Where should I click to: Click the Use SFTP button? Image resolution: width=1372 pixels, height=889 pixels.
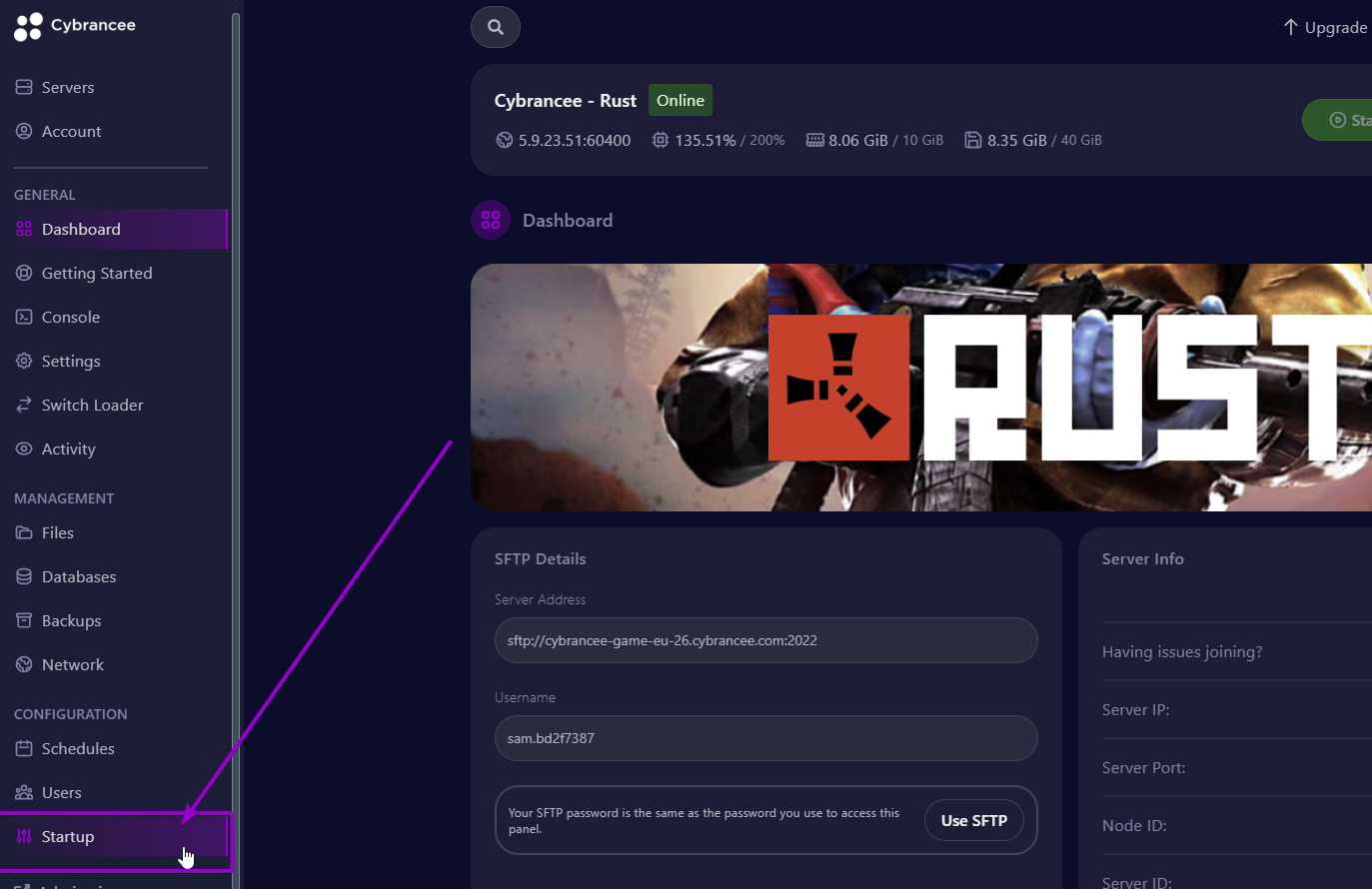[x=973, y=820]
